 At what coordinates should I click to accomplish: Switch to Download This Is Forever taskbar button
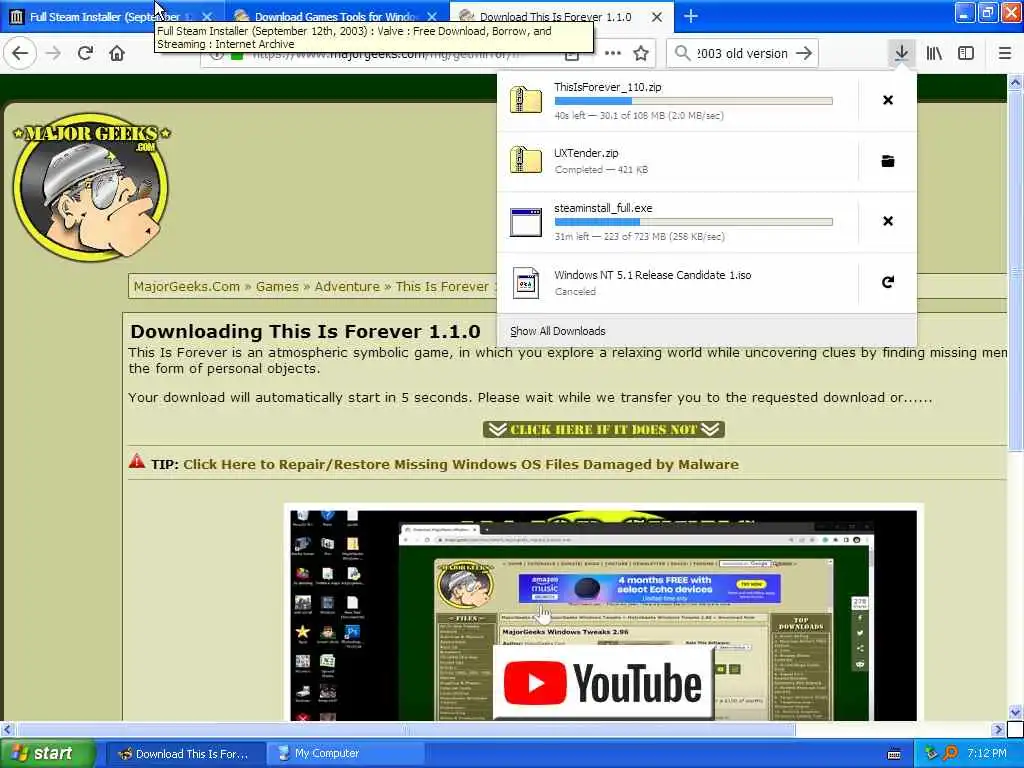pyautogui.click(x=185, y=754)
